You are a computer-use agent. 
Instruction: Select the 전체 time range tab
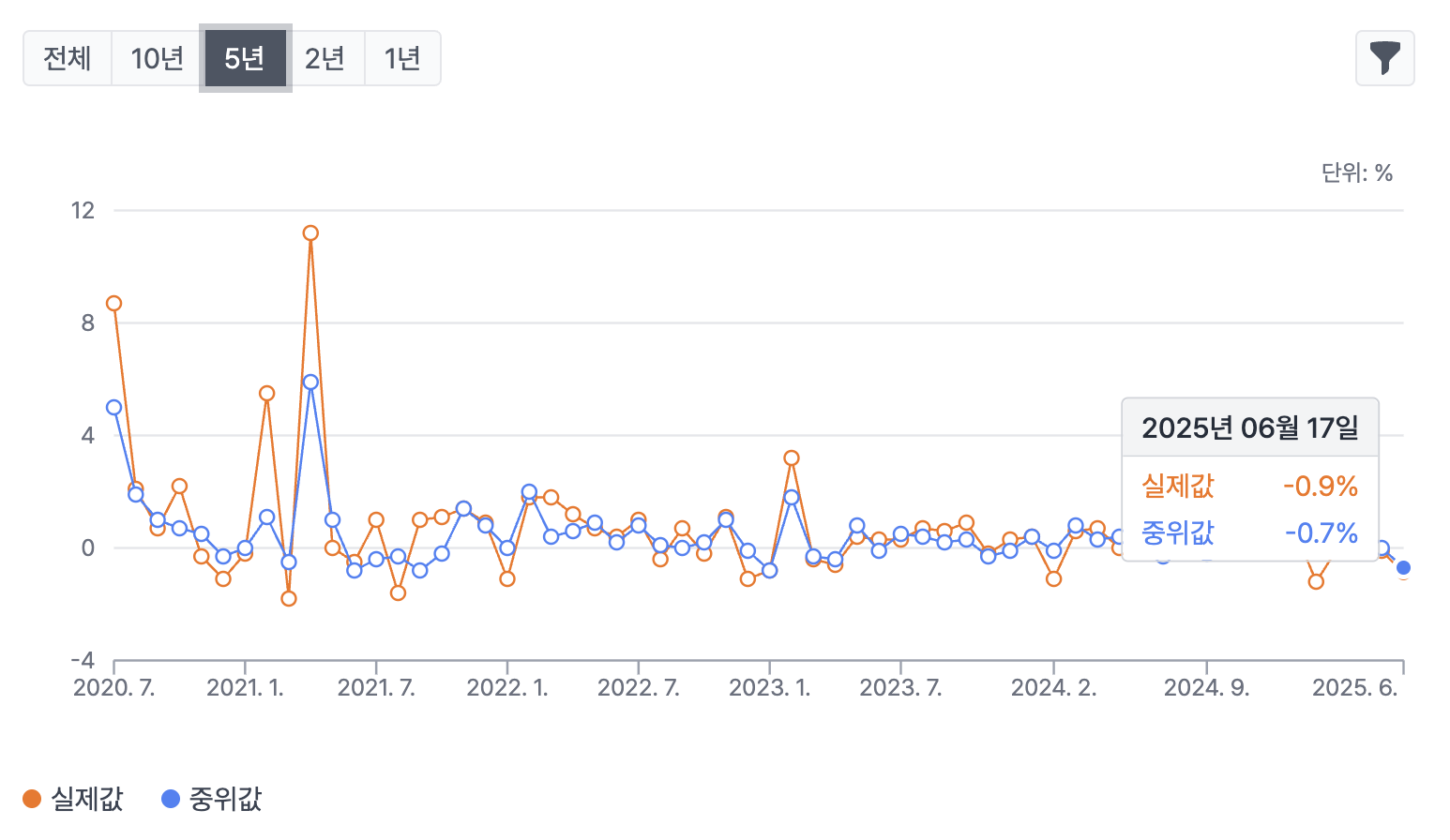(x=68, y=58)
